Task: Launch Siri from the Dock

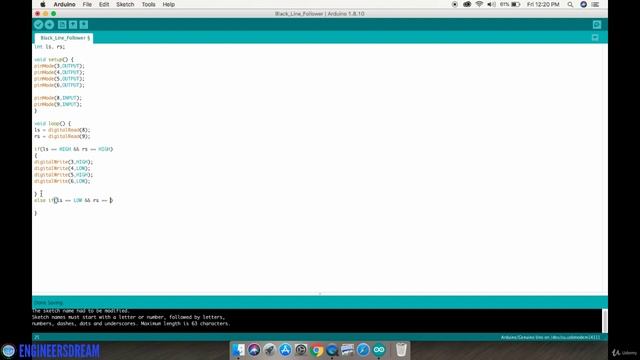Action: click(254, 350)
